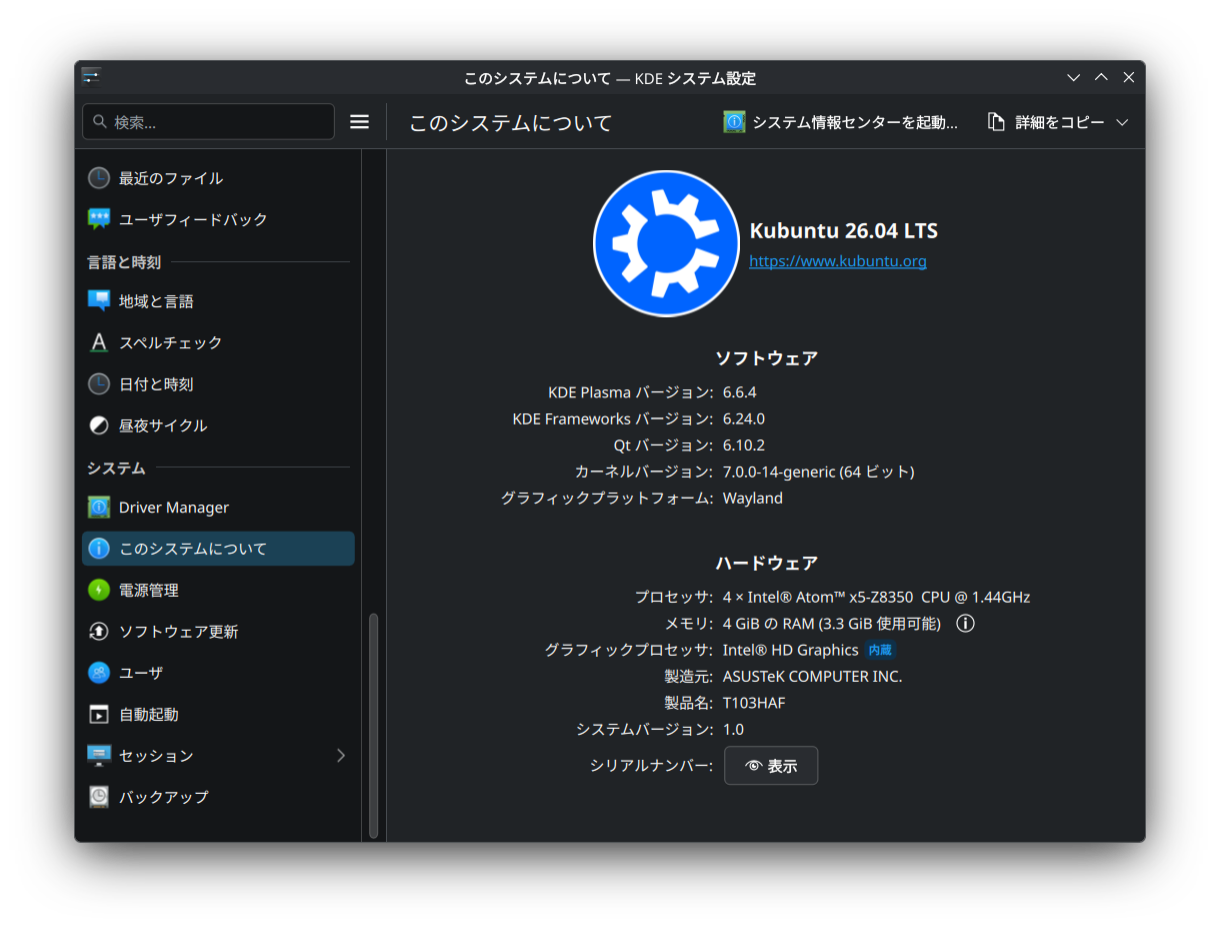Click the magnifier icon in search field

tap(100, 122)
